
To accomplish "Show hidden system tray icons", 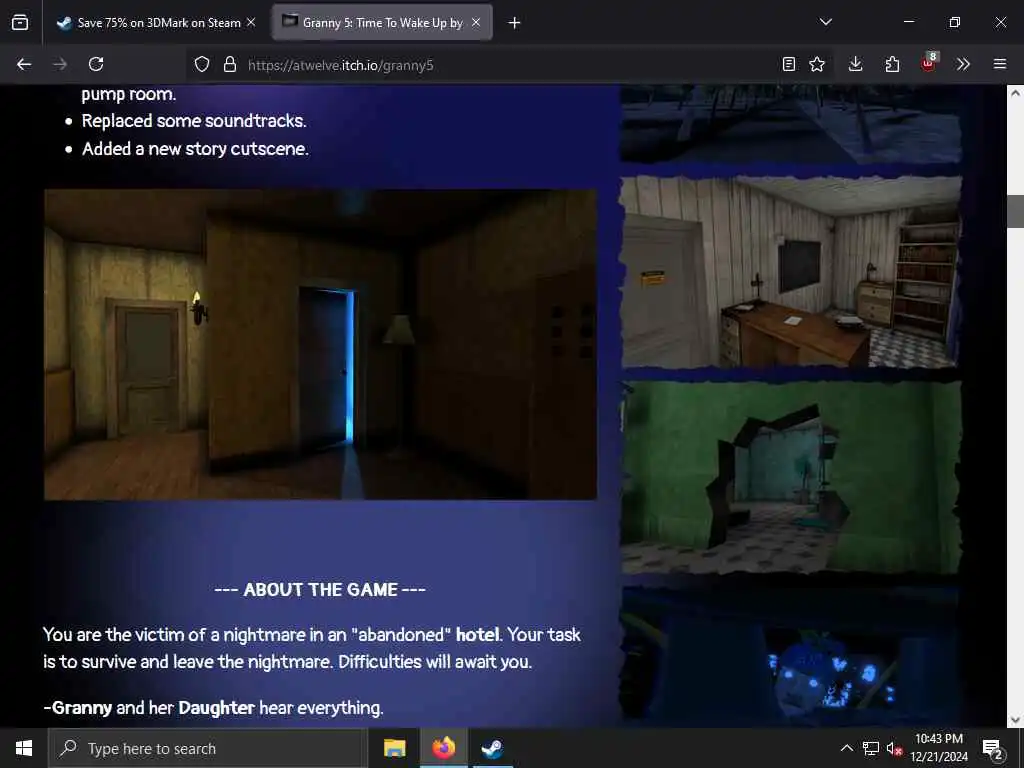I will coord(846,748).
